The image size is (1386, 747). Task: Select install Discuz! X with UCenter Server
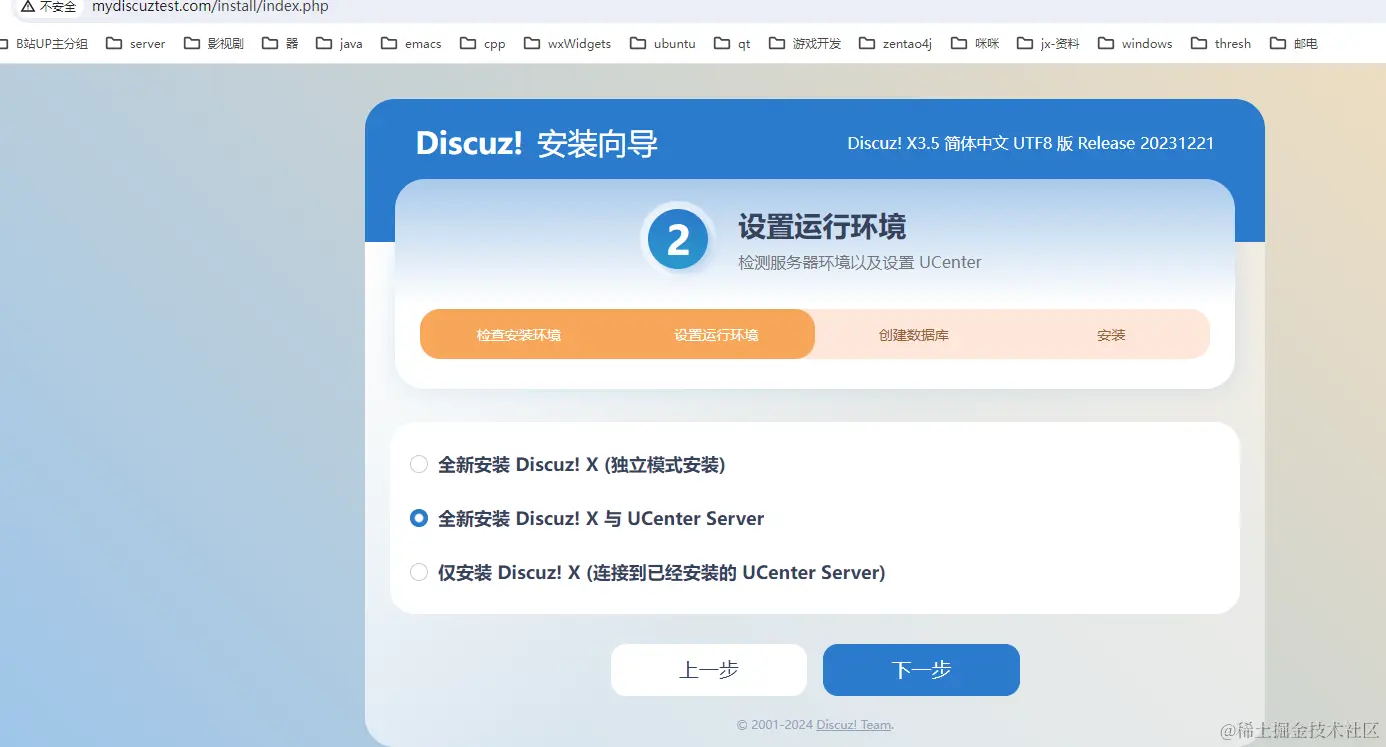click(419, 518)
